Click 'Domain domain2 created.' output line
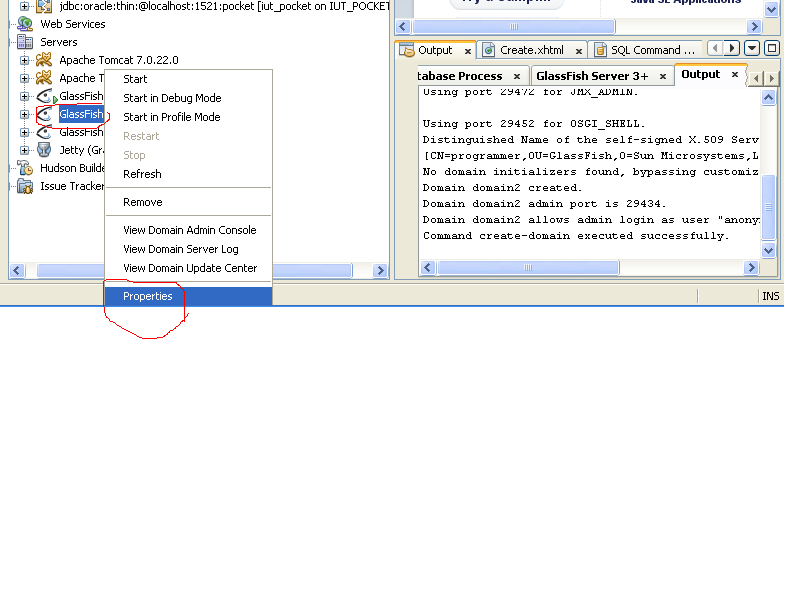 tap(502, 188)
